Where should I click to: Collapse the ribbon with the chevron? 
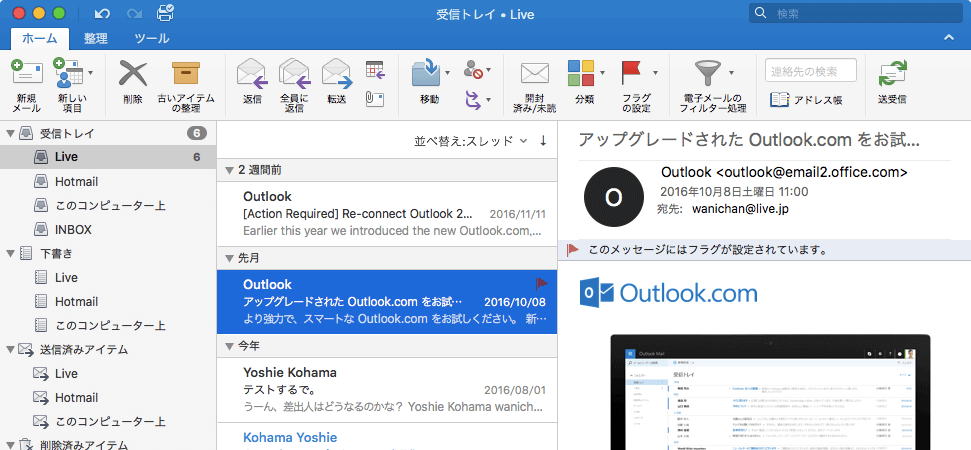[x=948, y=38]
